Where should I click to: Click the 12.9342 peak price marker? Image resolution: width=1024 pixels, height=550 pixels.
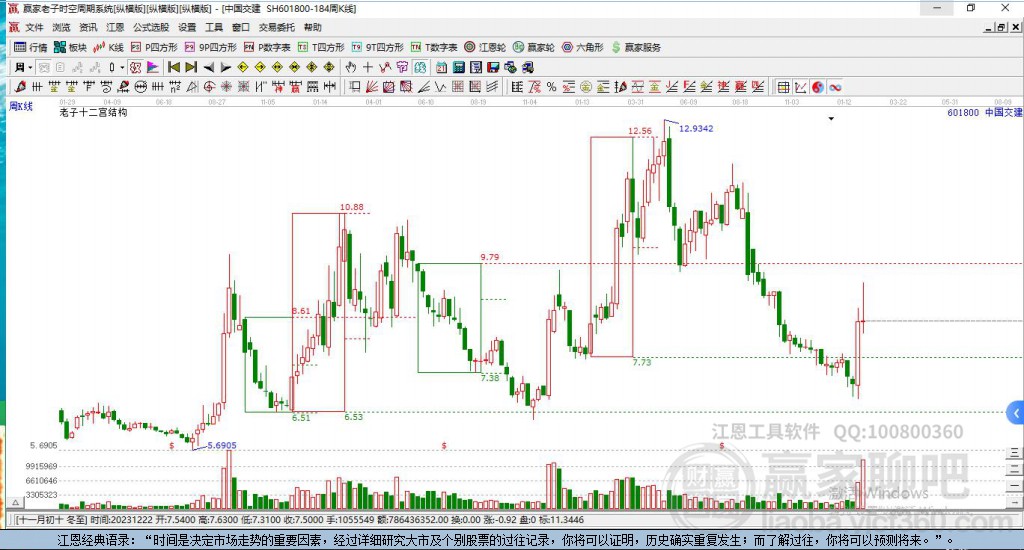point(696,129)
